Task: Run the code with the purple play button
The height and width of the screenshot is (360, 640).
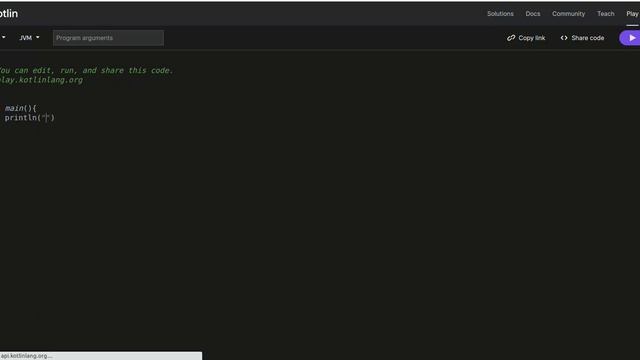Action: 630,38
